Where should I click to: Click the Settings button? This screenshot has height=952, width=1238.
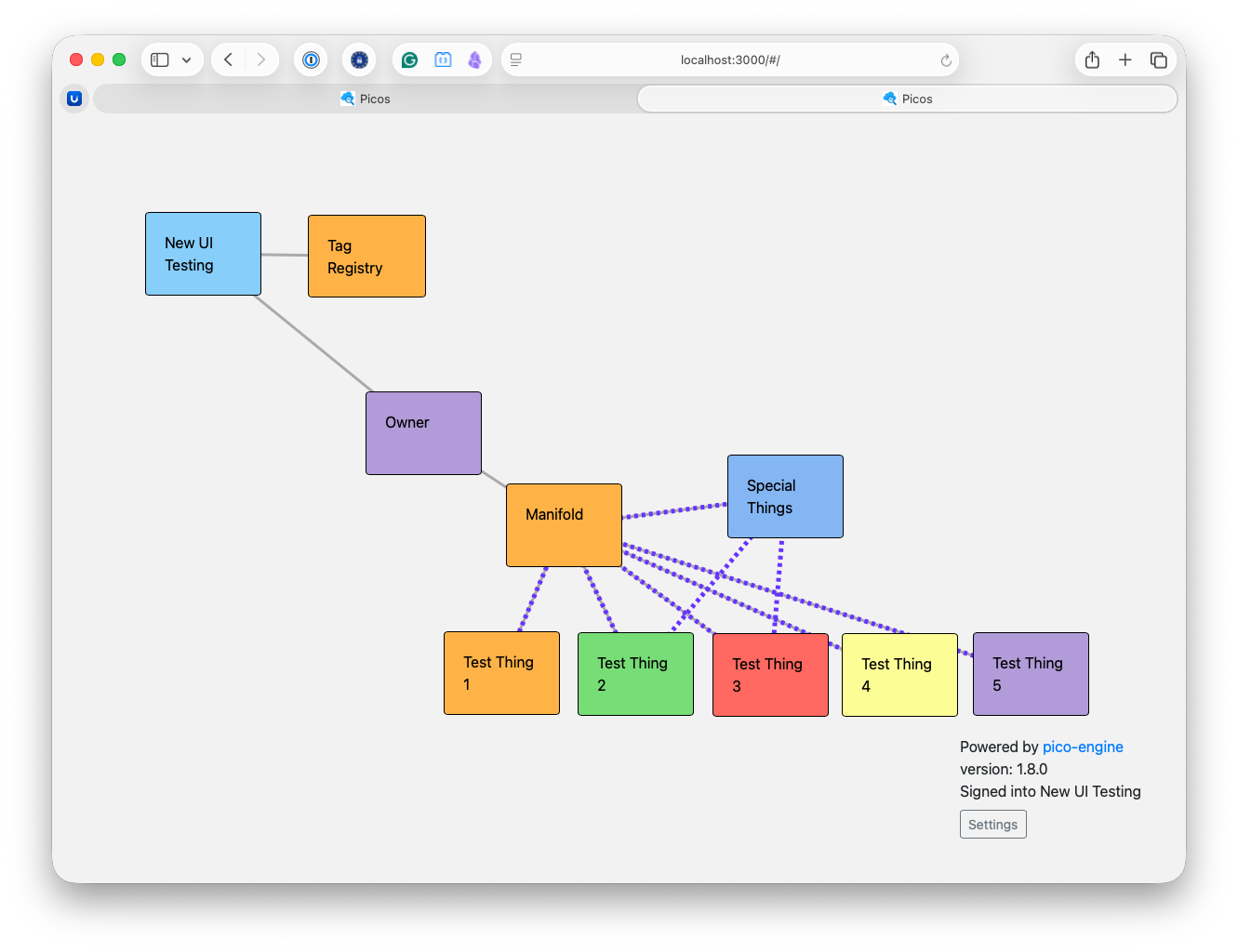coord(993,825)
